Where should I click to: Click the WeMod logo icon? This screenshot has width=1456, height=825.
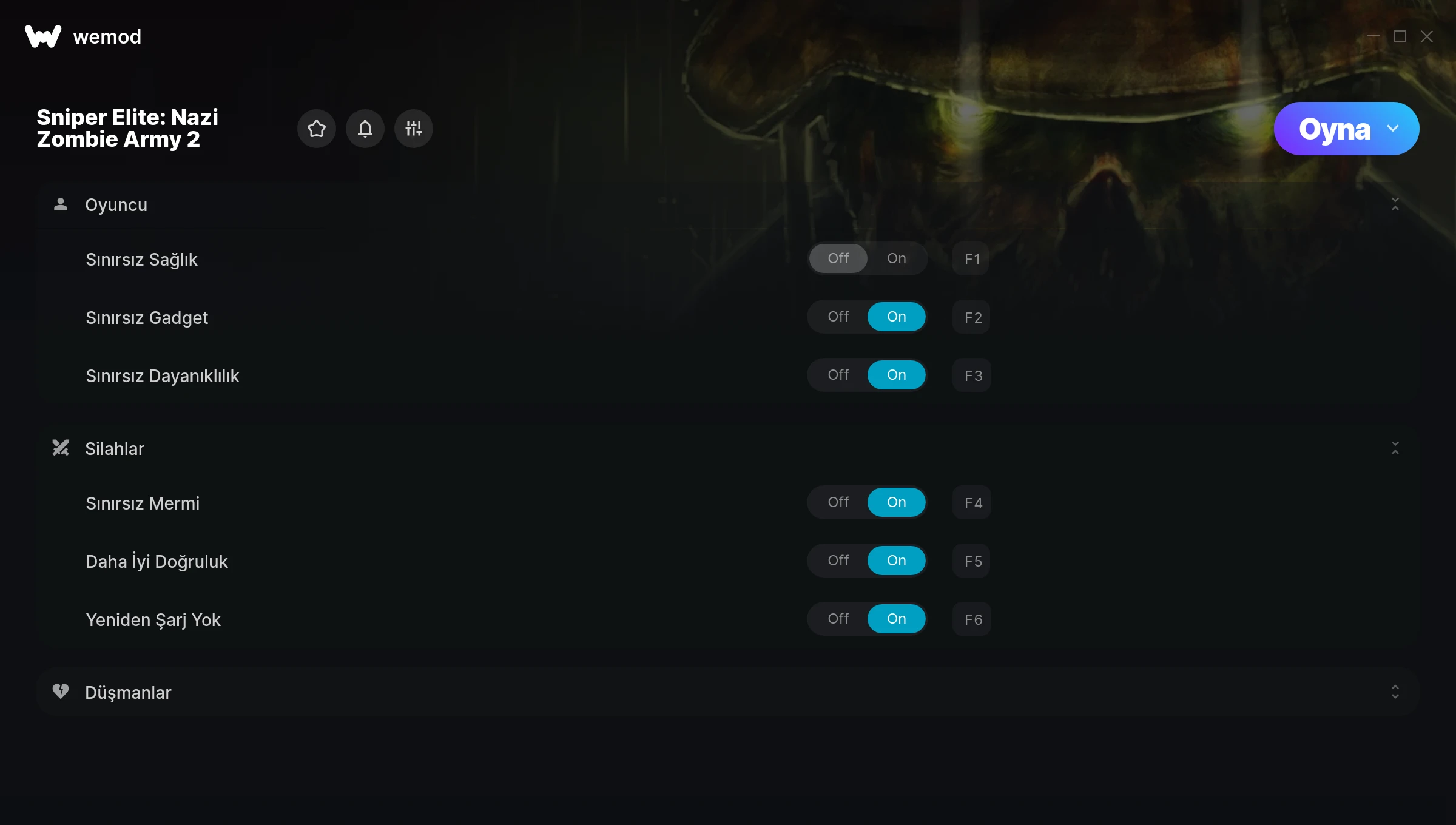click(x=43, y=36)
